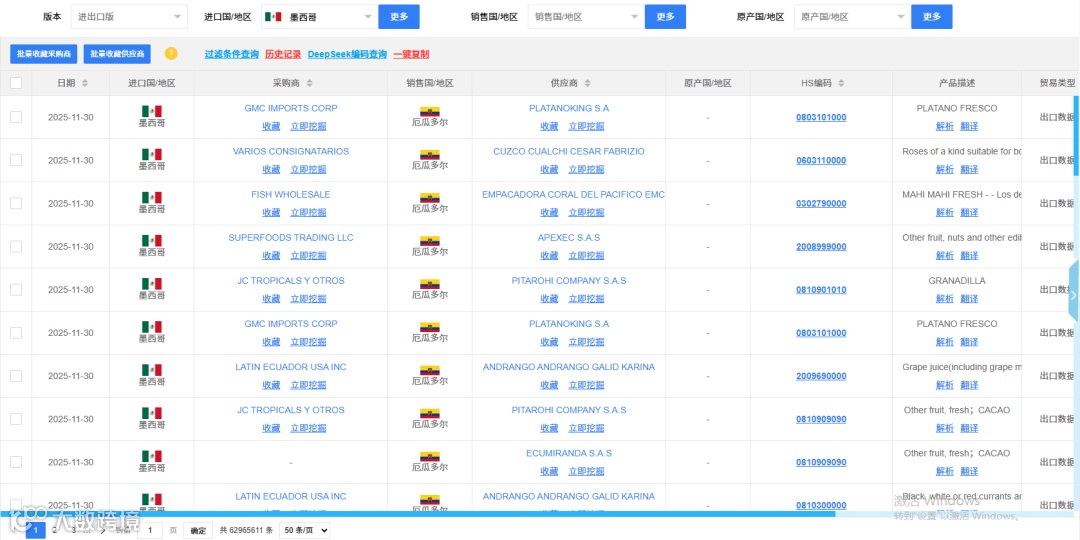Go to page 3 in pagination
1080x540 pixels.
click(74, 530)
